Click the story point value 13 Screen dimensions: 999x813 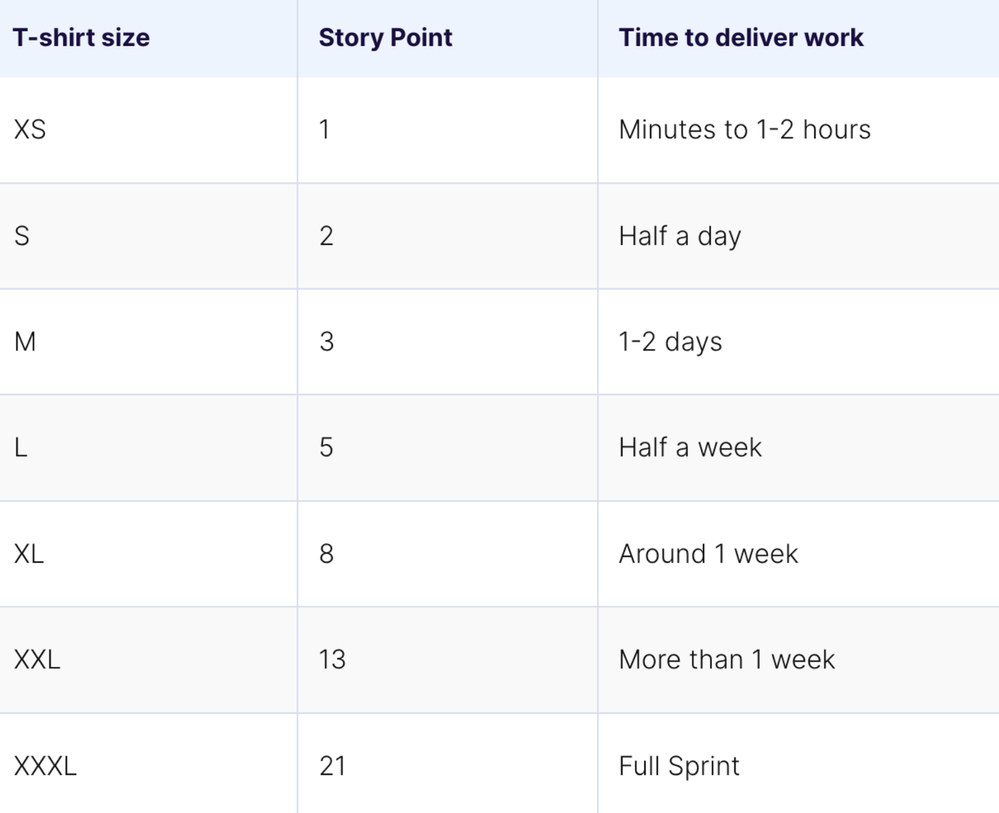[332, 659]
